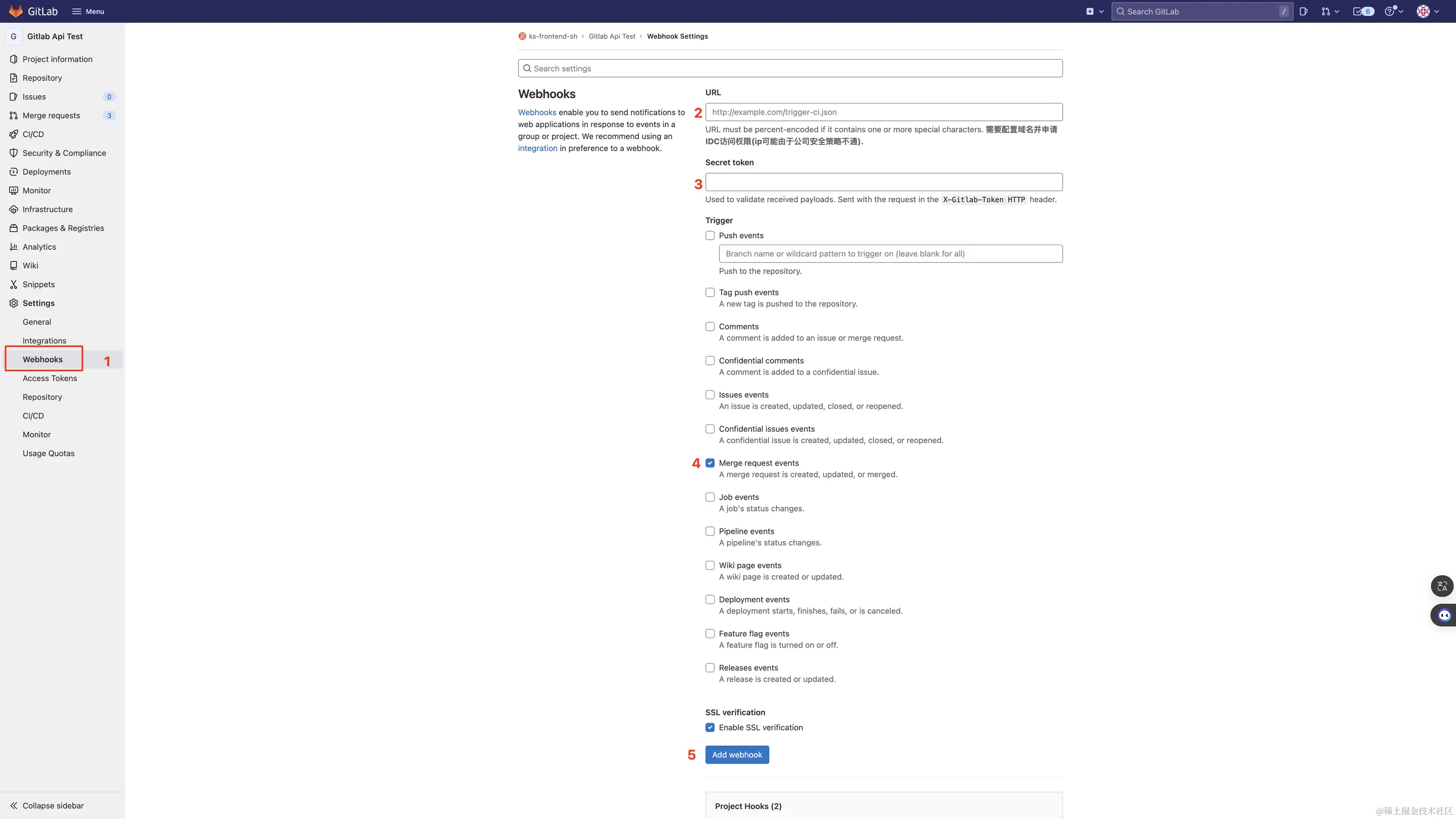Open the user avatar dropdown menu
The height and width of the screenshot is (819, 1456).
pos(1428,11)
